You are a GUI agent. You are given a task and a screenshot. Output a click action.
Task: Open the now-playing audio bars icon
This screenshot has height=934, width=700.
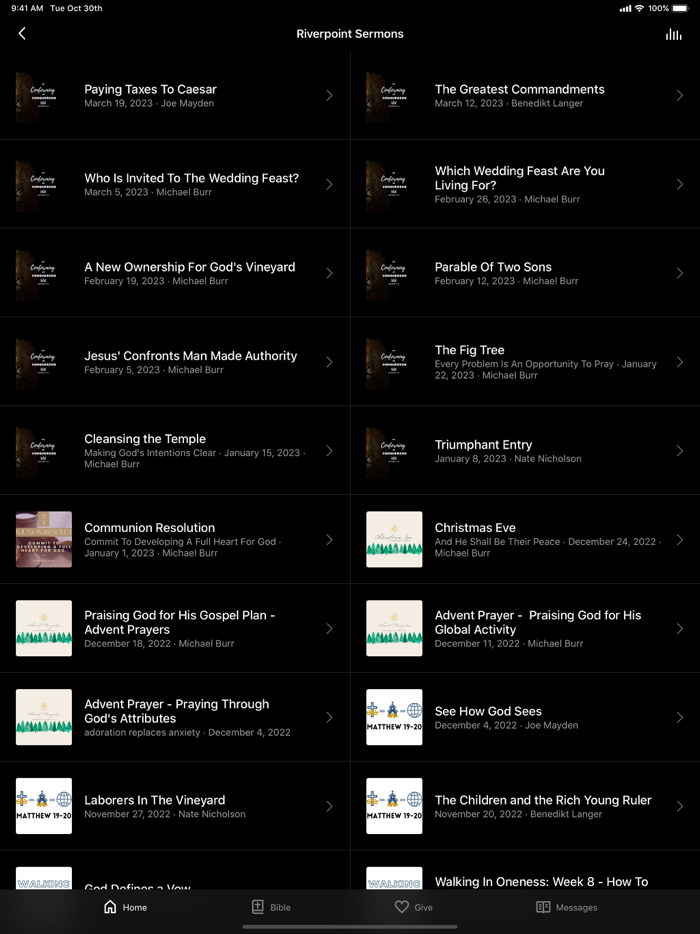[x=673, y=34]
